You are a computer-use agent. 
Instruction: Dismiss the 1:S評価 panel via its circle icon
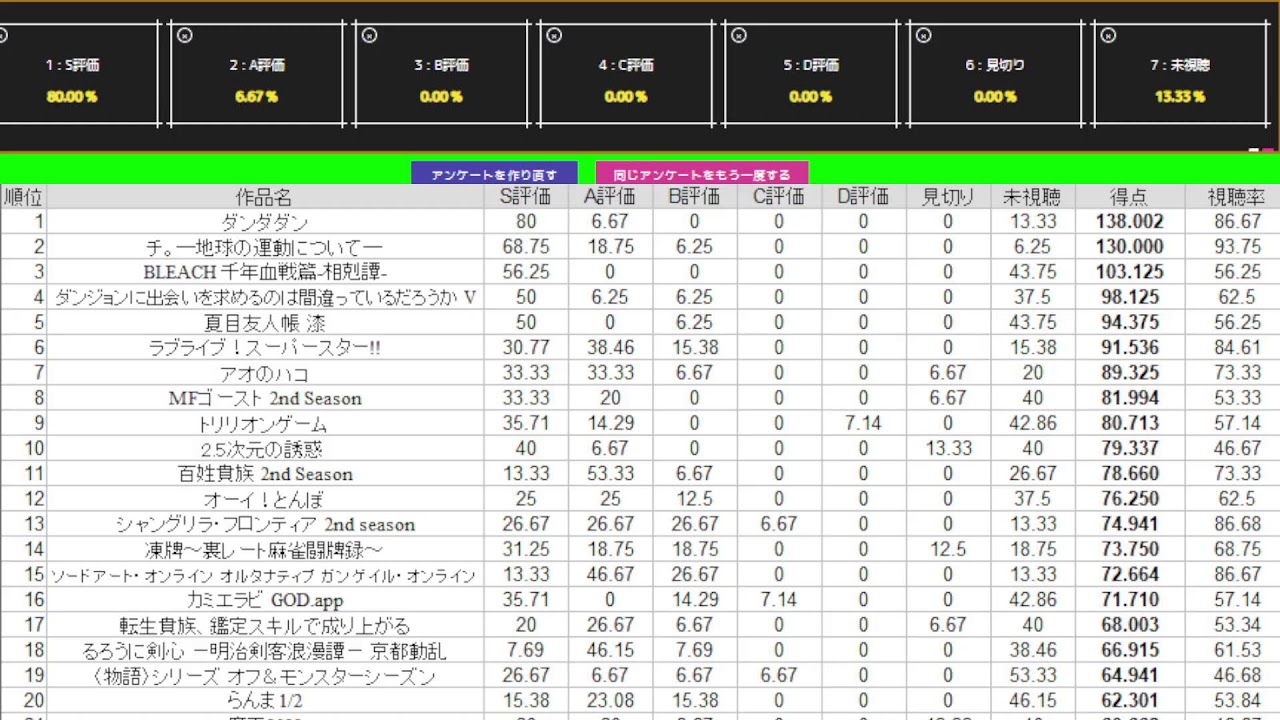tap(5, 35)
